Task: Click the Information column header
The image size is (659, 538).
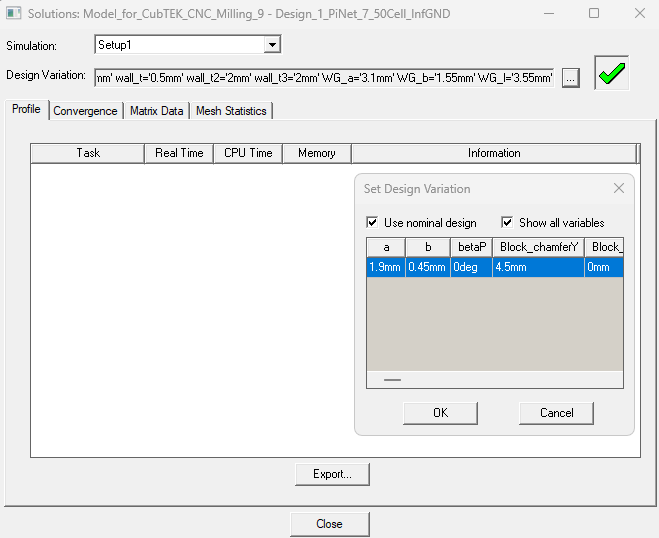Action: tap(494, 153)
